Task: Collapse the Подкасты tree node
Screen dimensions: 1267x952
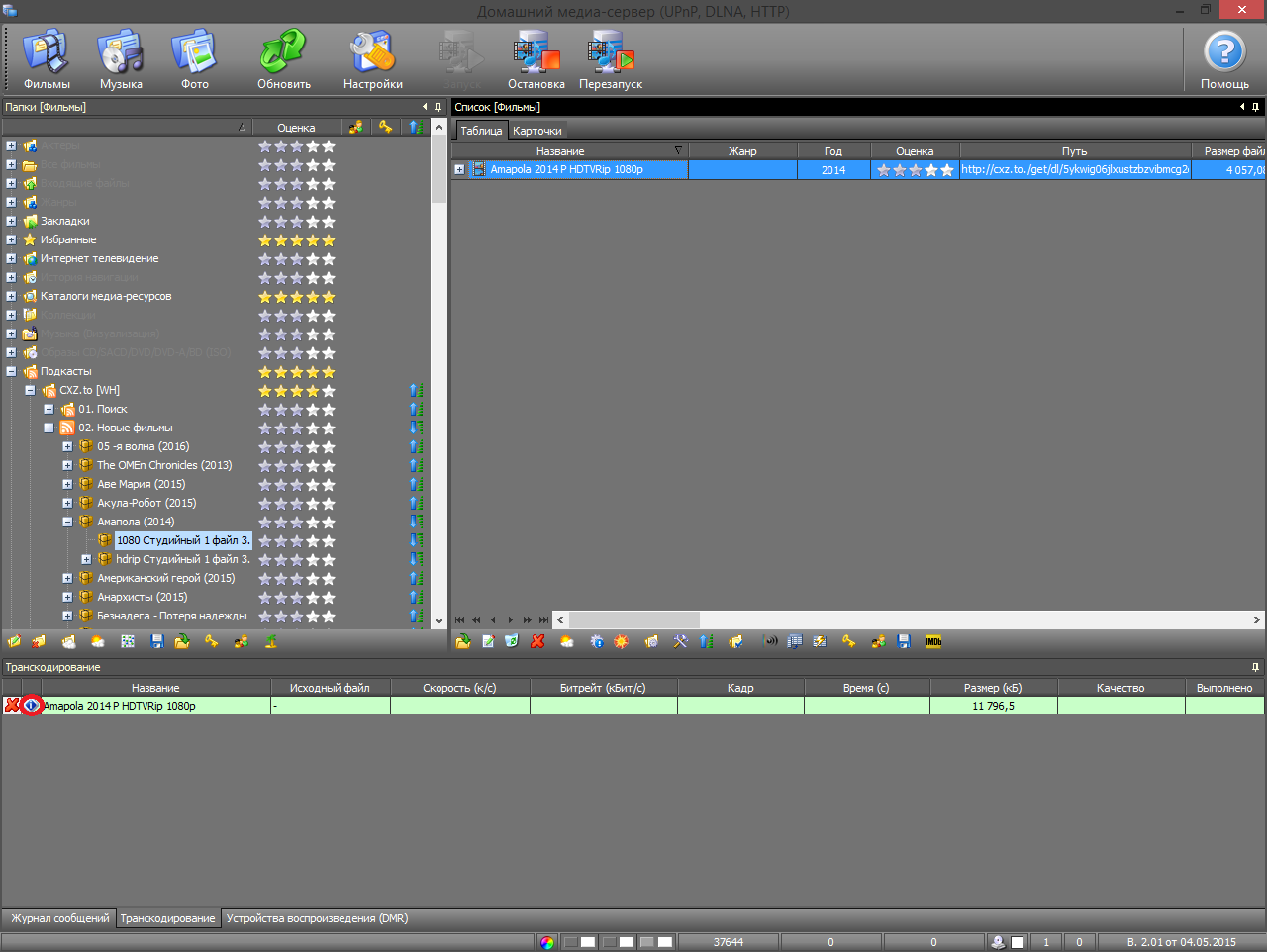Action: coord(11,372)
